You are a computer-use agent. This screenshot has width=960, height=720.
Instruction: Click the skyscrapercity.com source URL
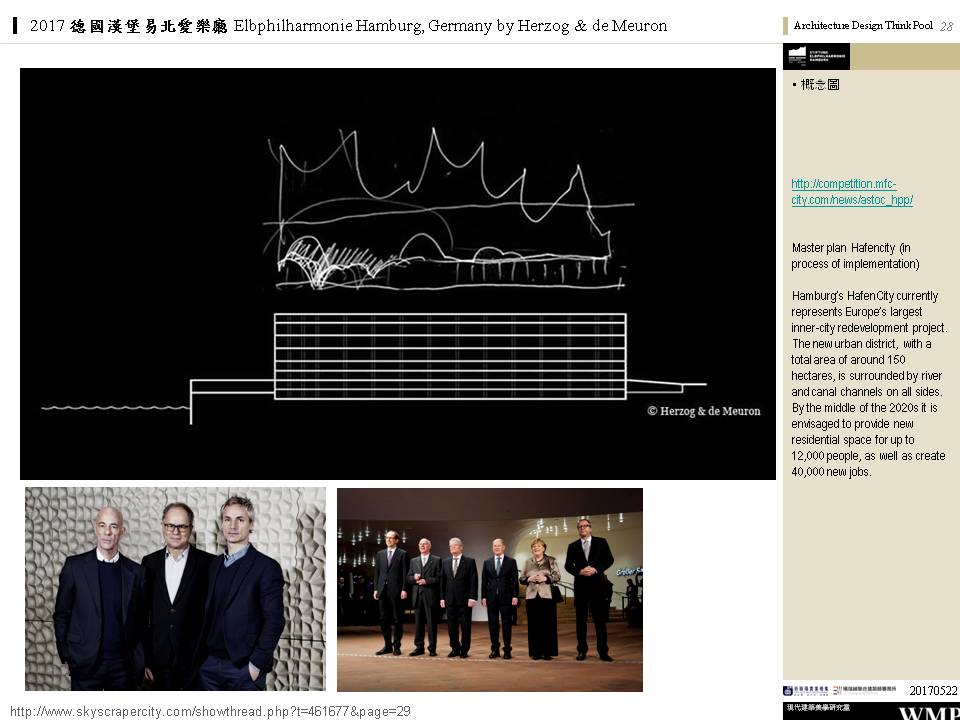tap(210, 711)
